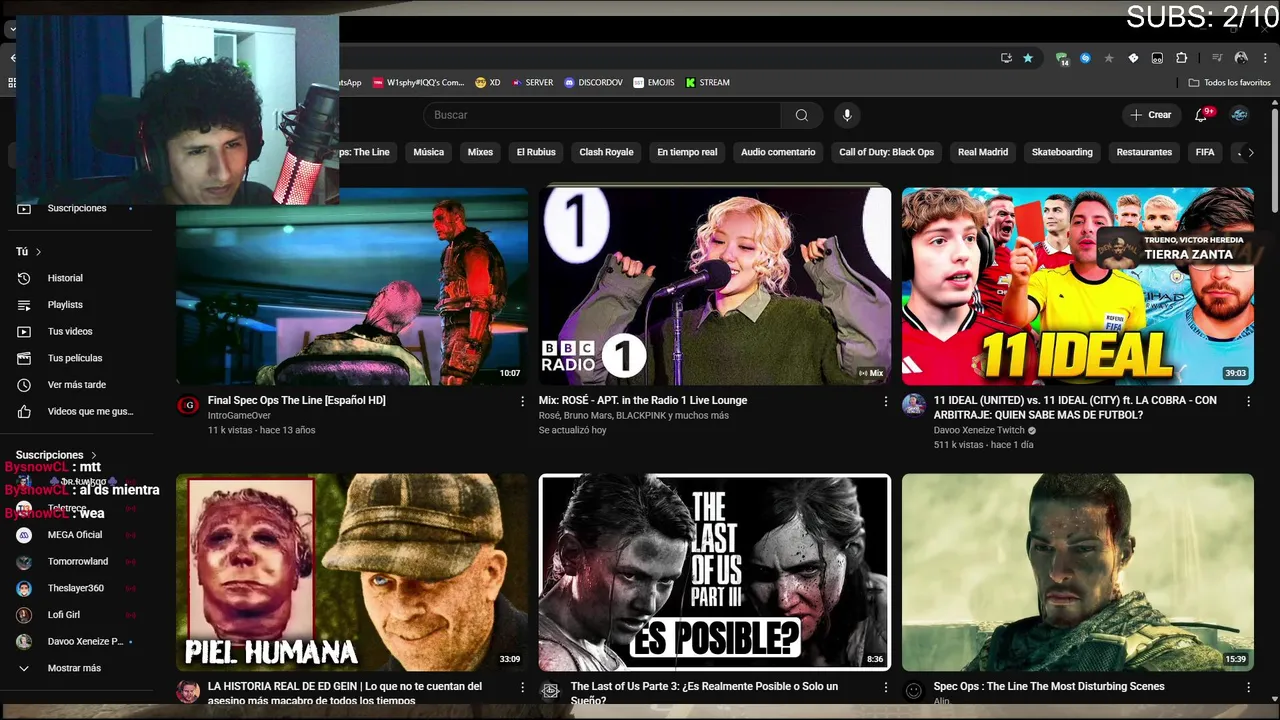1280x720 pixels.
Task: Bookmark page with the star icon
Action: (1028, 58)
